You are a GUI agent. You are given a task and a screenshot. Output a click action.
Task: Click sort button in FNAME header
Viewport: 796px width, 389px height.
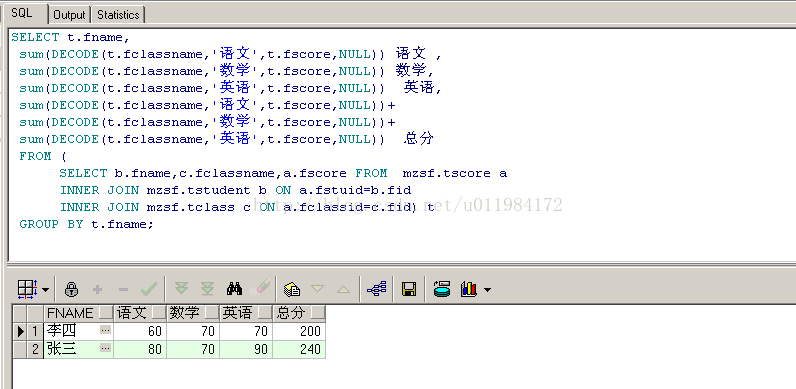(x=106, y=312)
